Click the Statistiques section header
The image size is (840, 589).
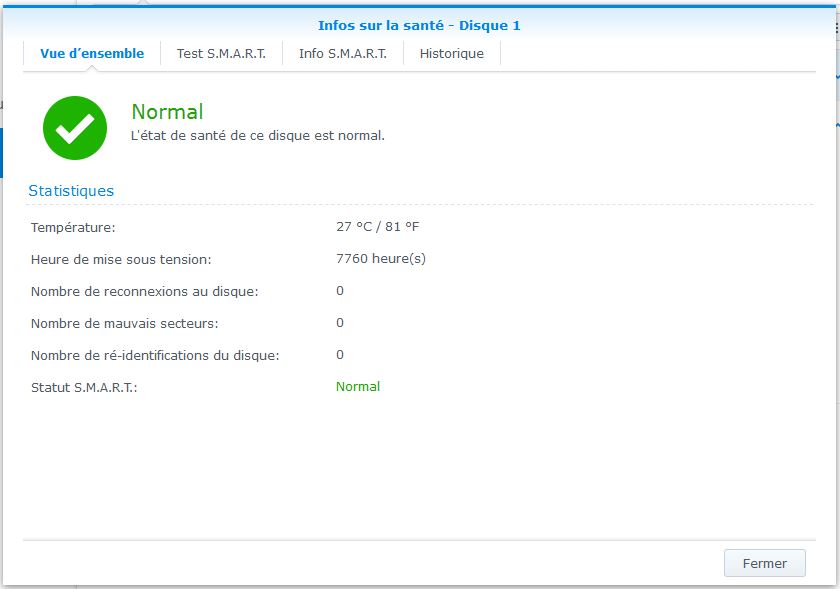(x=71, y=191)
